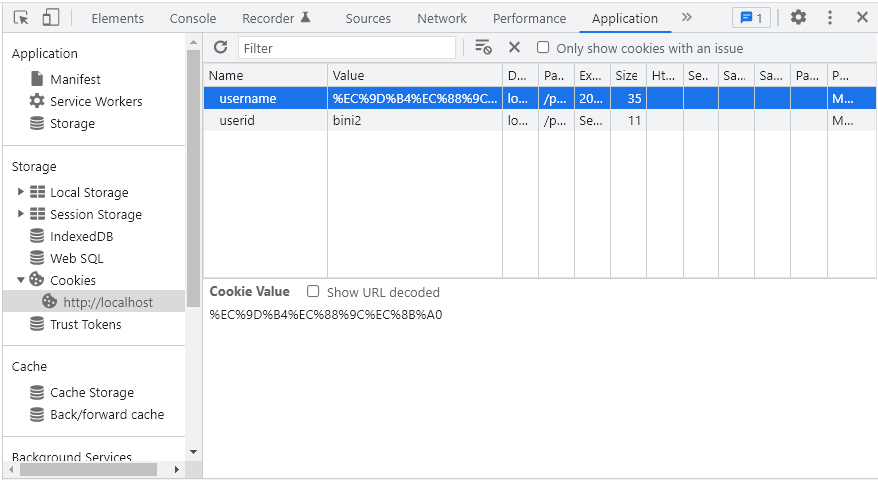878x480 pixels.
Task: Open the console messages issue badge
Action: (750, 18)
